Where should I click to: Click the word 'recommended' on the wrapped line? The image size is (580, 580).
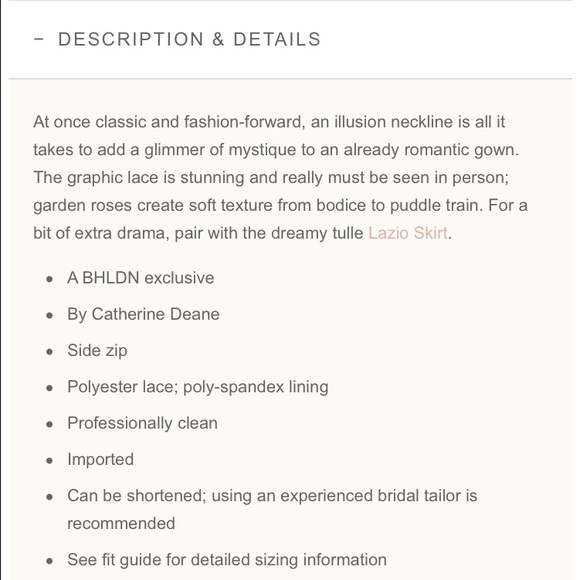121,523
